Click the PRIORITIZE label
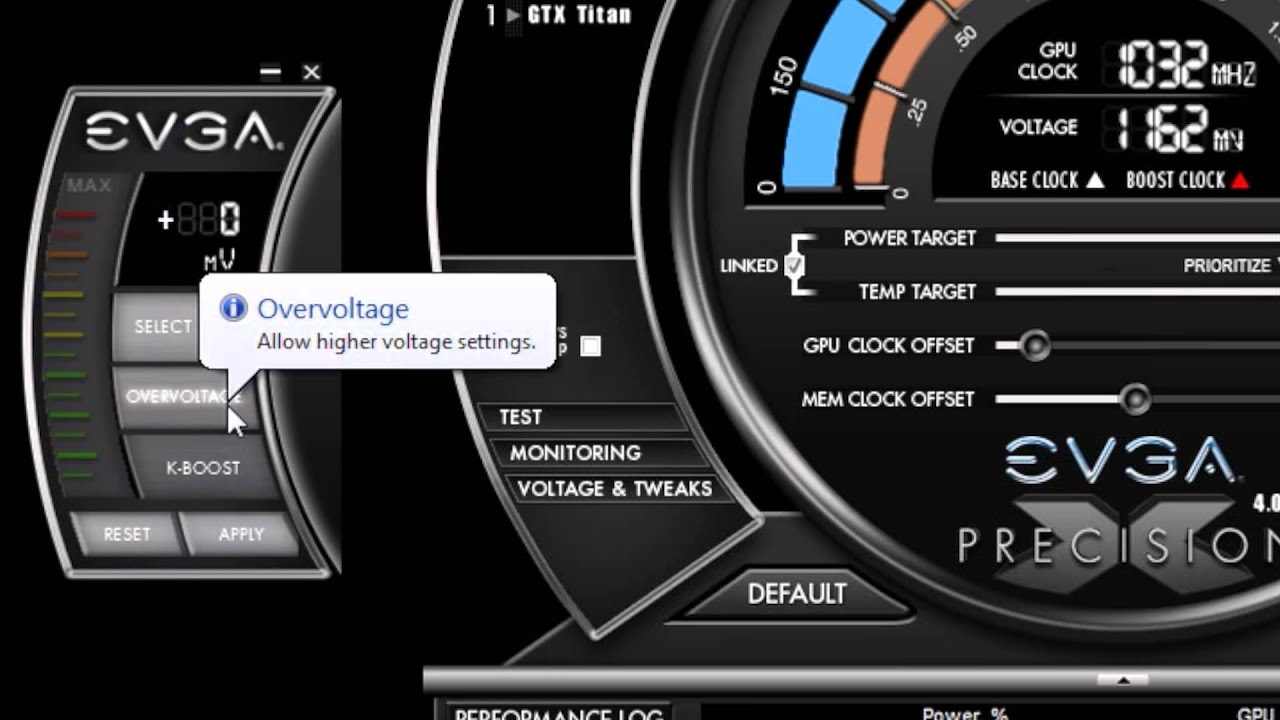 click(1227, 266)
